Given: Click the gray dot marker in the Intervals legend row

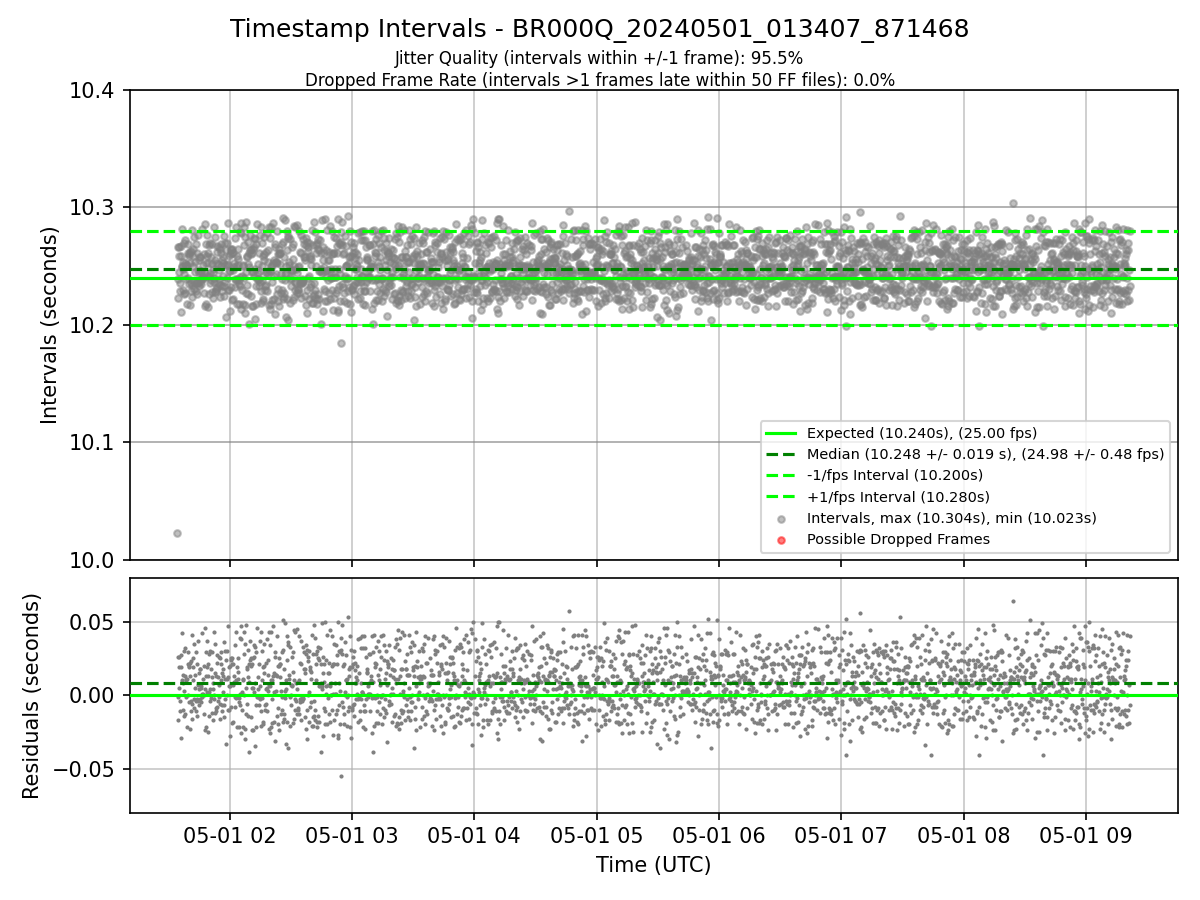Looking at the screenshot, I should coord(782,519).
